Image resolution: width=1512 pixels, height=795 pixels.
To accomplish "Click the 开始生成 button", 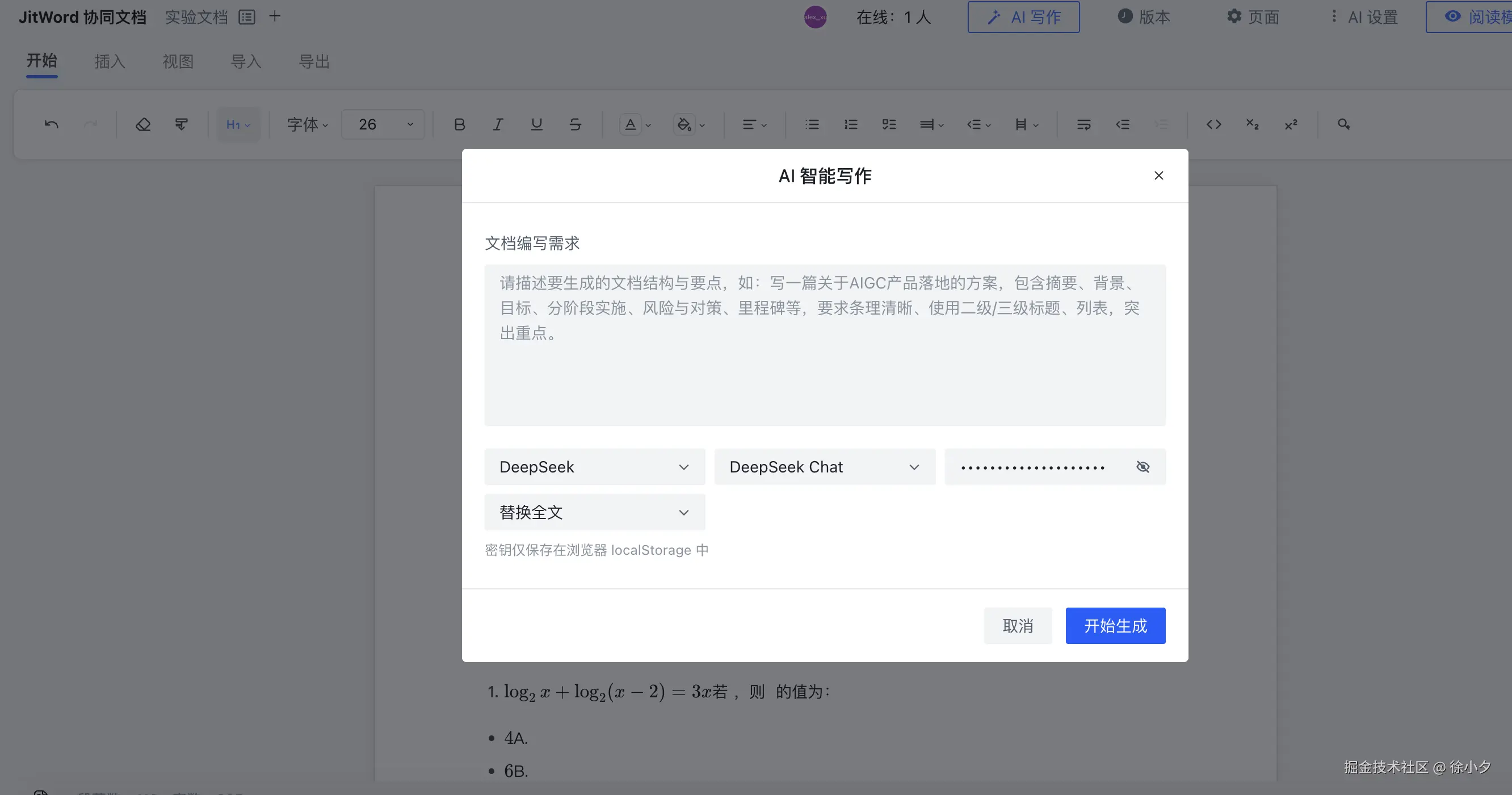I will point(1115,625).
